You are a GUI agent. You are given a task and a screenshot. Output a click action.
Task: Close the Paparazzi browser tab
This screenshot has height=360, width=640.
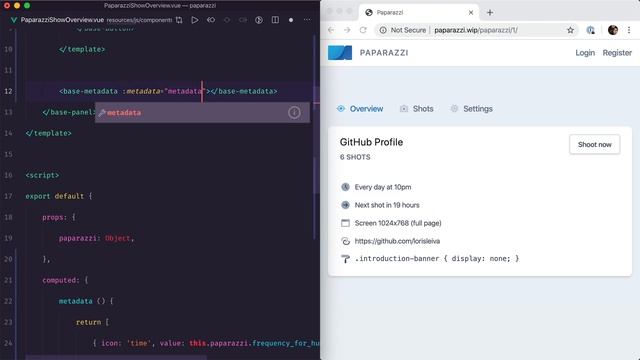pyautogui.click(x=471, y=13)
